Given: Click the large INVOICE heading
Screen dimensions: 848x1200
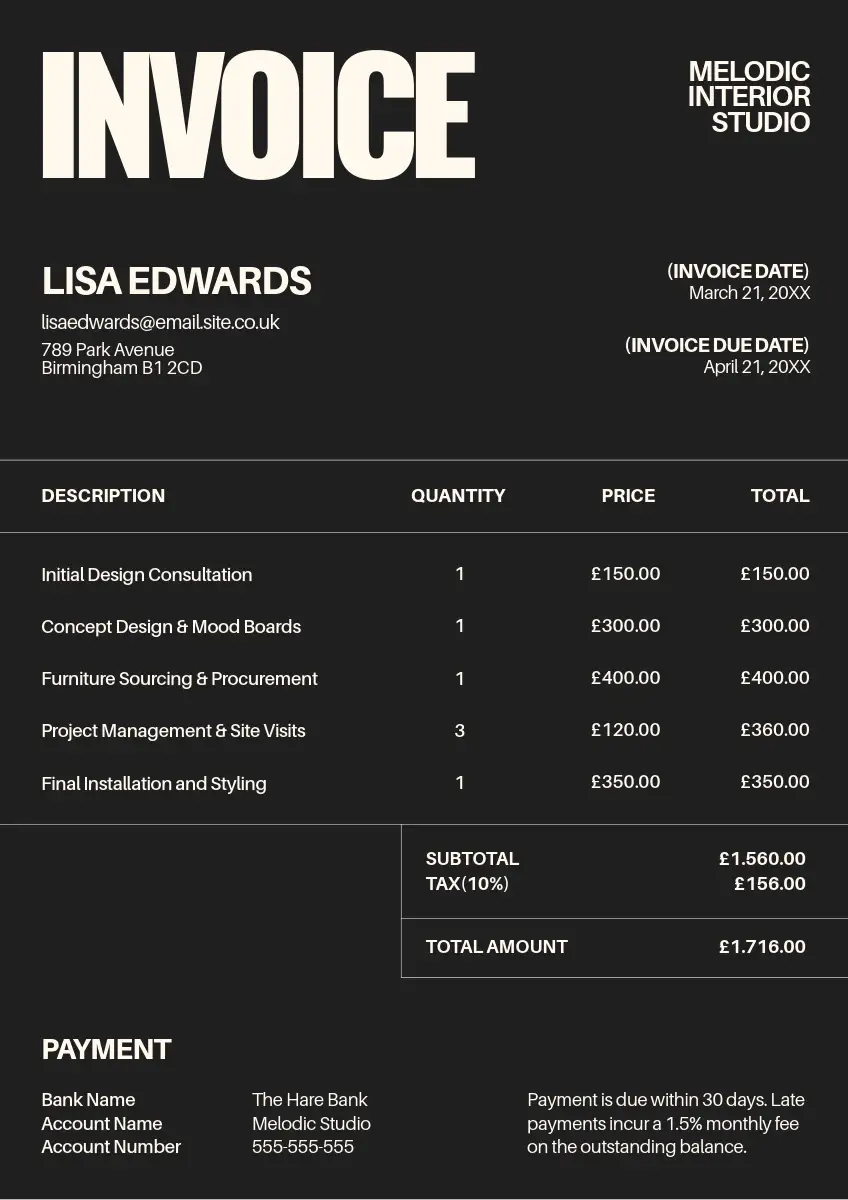Looking at the screenshot, I should 258,115.
